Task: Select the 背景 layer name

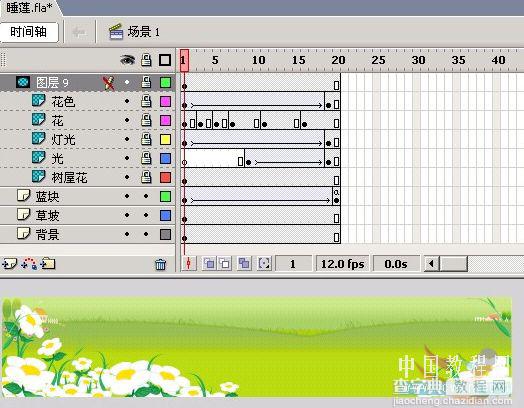Action: tap(47, 235)
